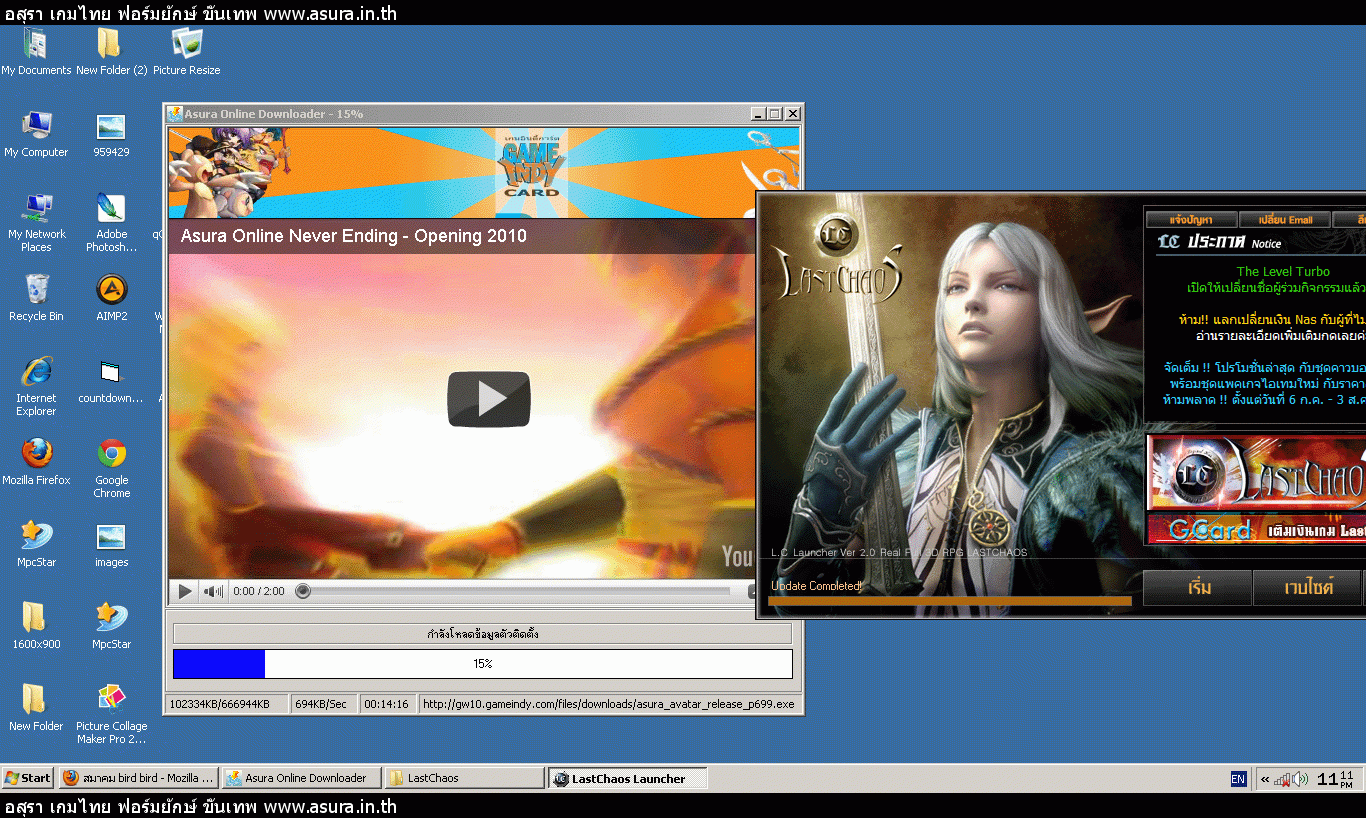The height and width of the screenshot is (818, 1366).
Task: Mute the video using speaker button
Action: click(x=213, y=591)
